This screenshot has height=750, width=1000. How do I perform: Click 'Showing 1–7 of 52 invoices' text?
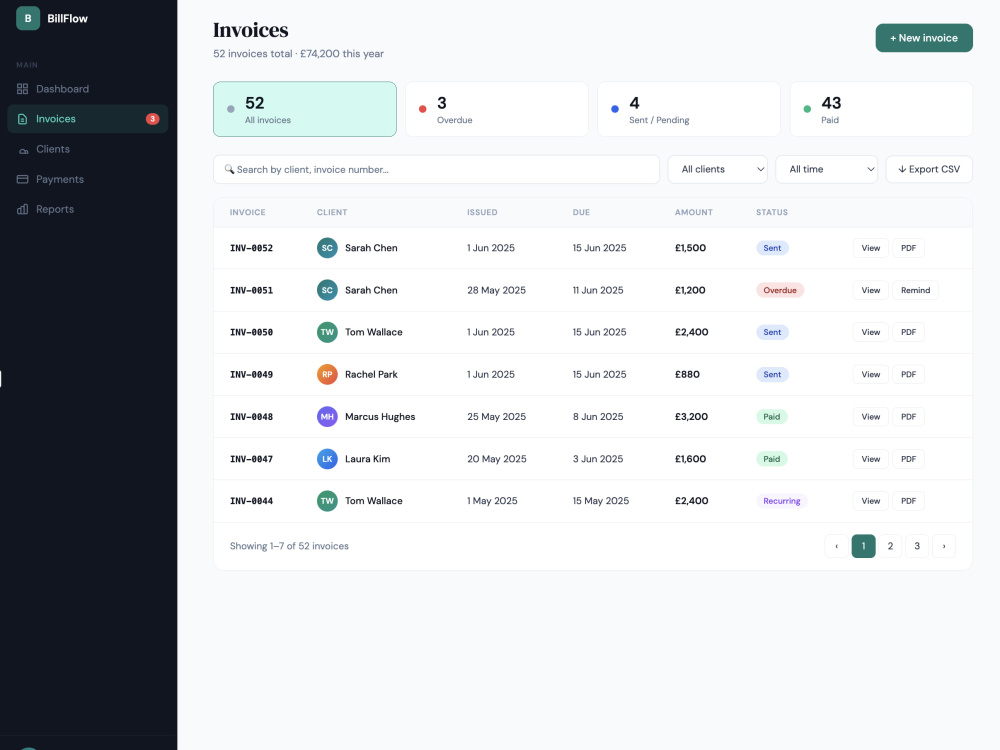coord(289,546)
